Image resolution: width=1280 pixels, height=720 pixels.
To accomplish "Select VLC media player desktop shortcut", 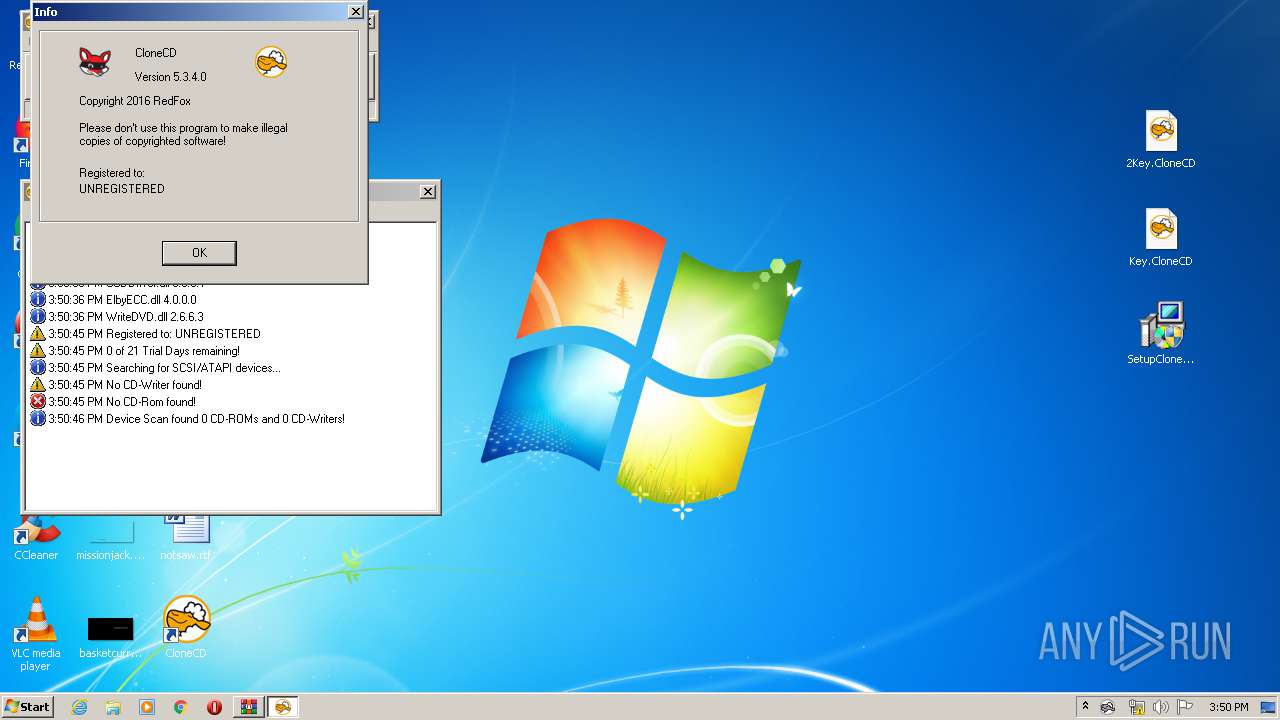I will click(35, 634).
